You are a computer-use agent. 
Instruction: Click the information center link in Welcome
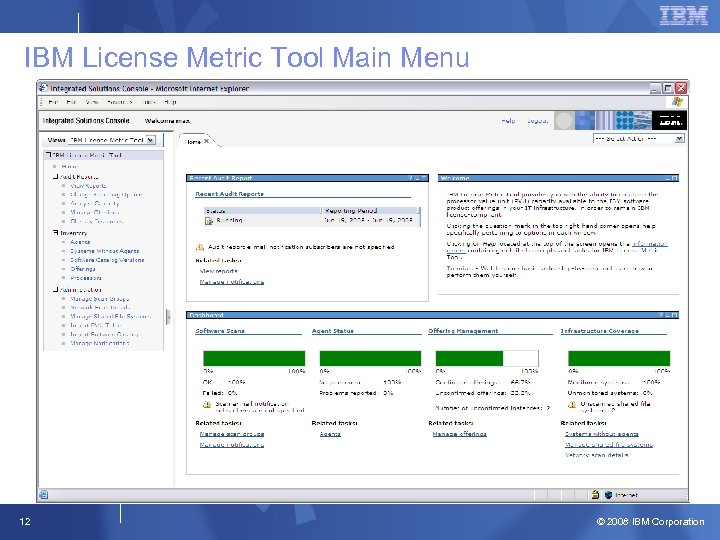[649, 244]
